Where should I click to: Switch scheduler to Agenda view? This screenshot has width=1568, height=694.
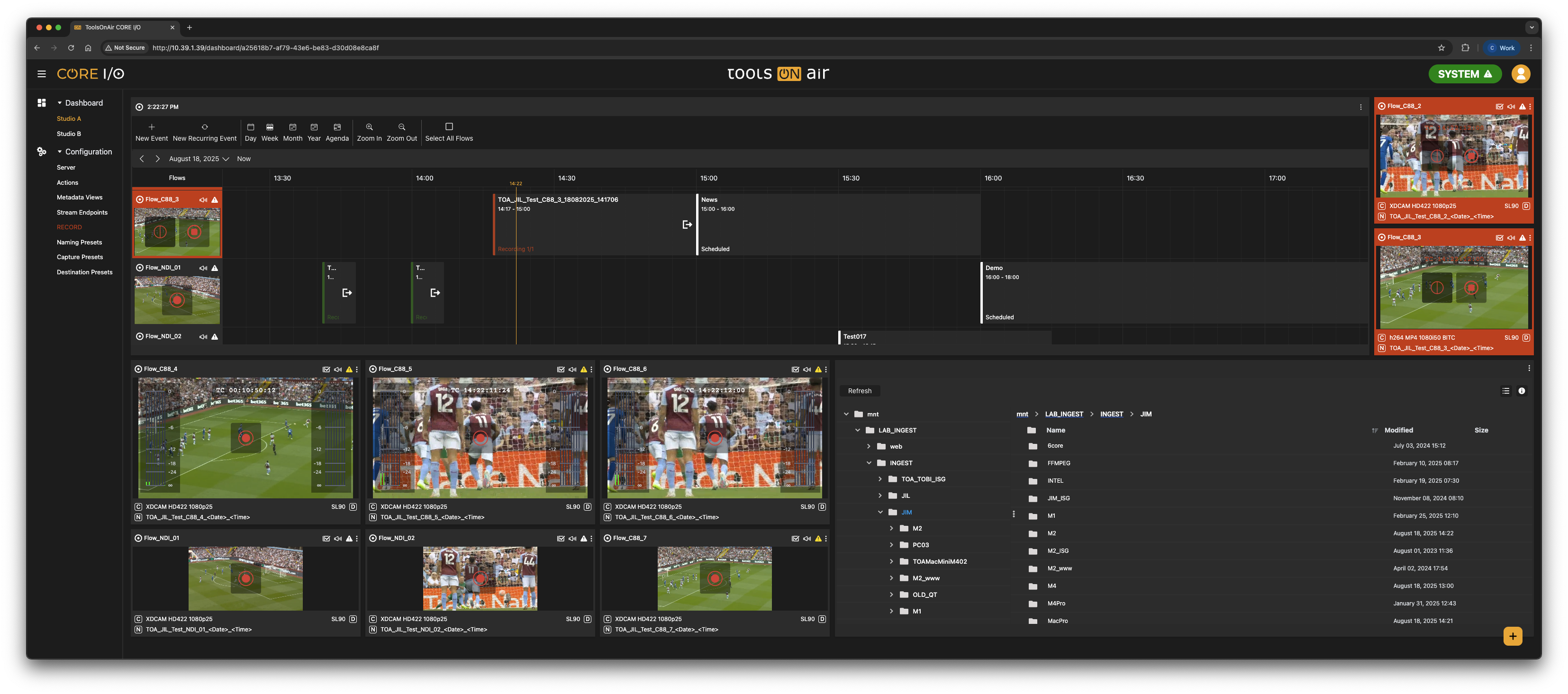pyautogui.click(x=336, y=132)
